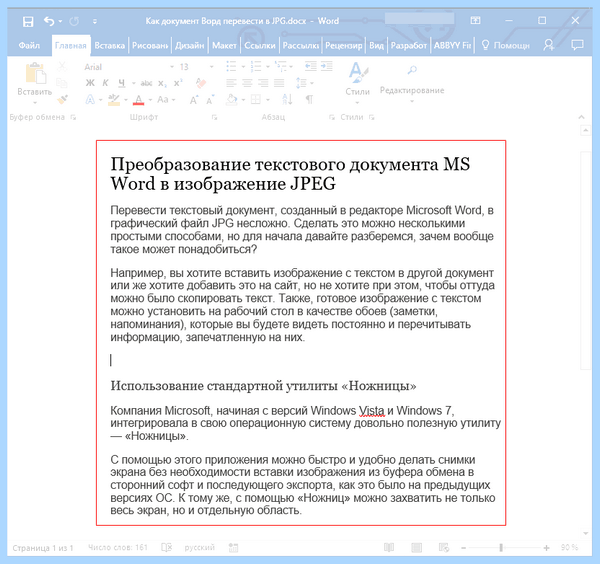Sort the text with the A-Z icon
The height and width of the screenshot is (564, 600).
tap(287, 100)
